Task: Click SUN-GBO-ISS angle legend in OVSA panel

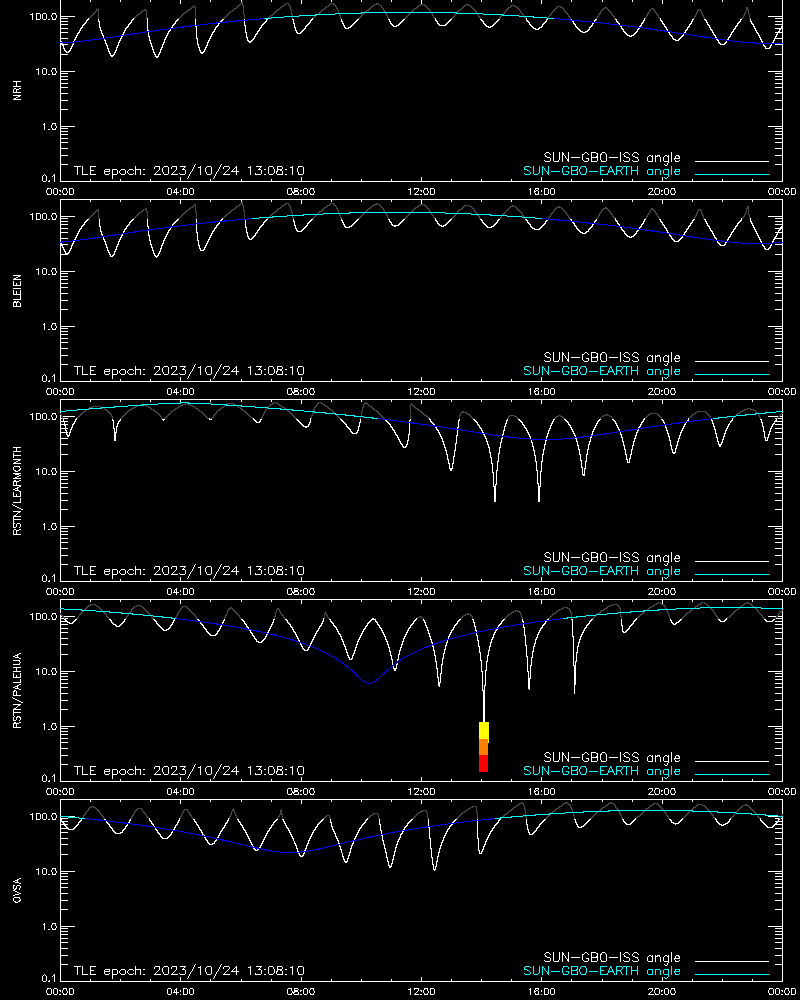Action: coord(612,957)
